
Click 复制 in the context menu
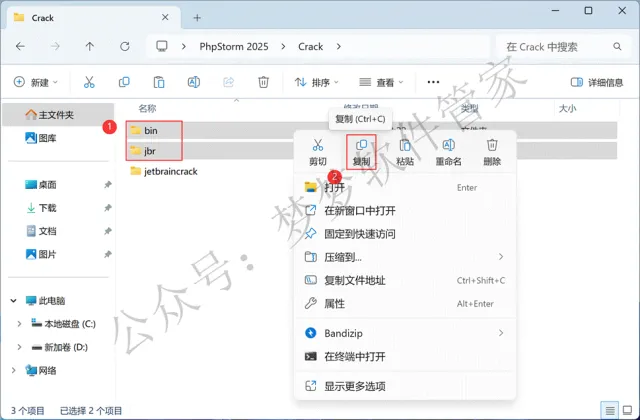361,153
